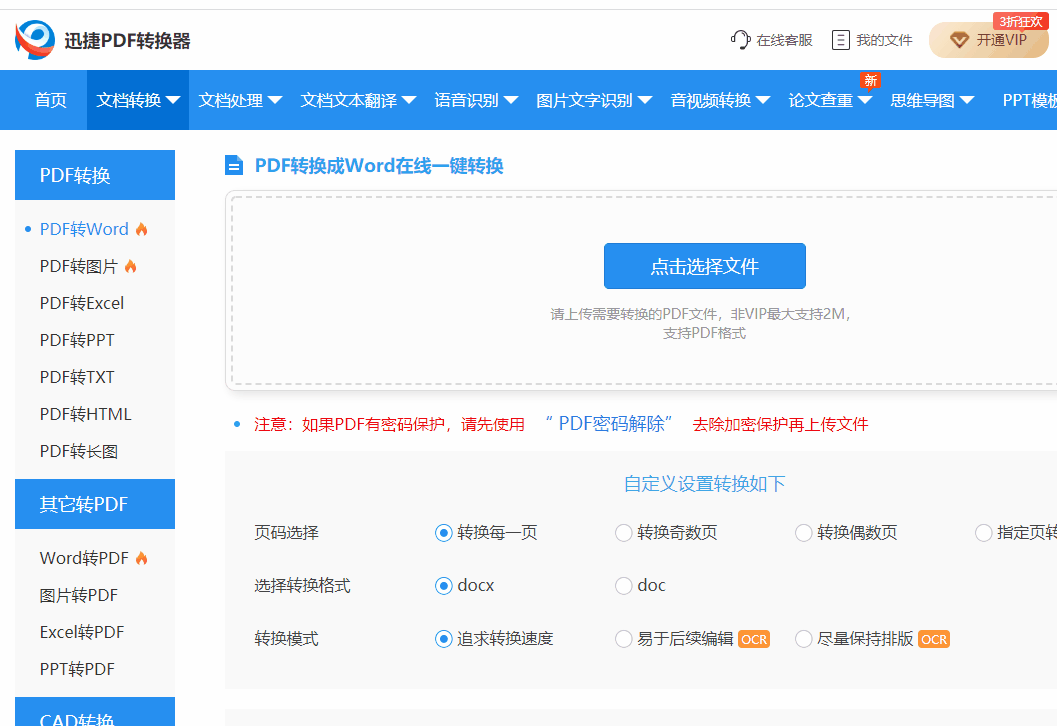Select the 转换奇数页 radio option
Image resolution: width=1057 pixels, height=726 pixels.
point(624,533)
